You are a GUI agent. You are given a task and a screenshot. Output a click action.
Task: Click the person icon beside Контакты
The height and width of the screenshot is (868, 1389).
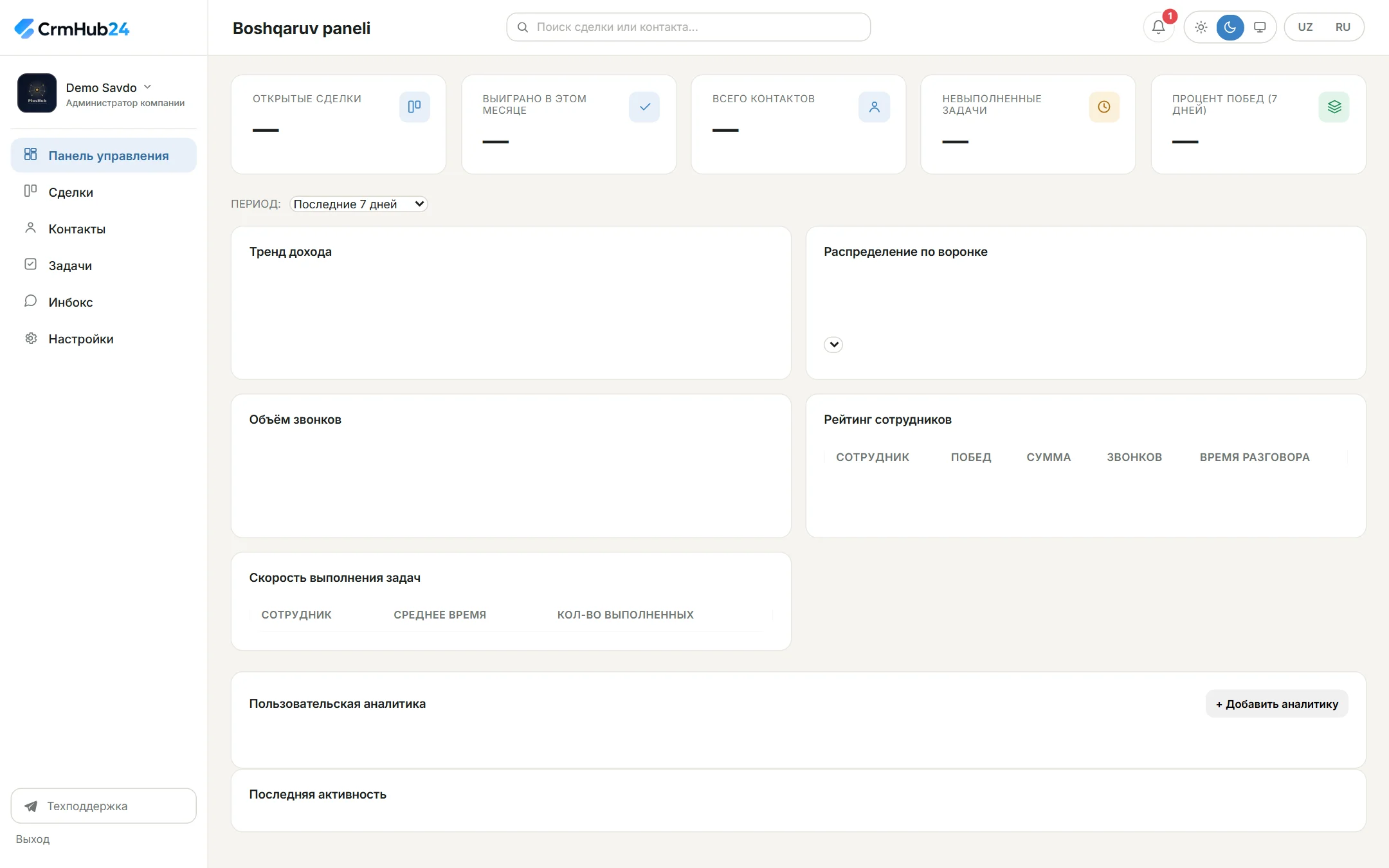[30, 228]
